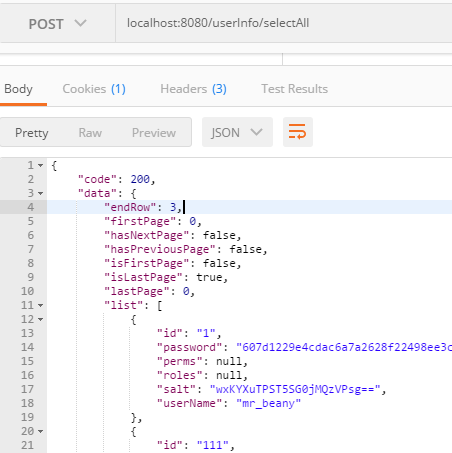The image size is (452, 453).
Task: Switch to the Body tab
Action: pyautogui.click(x=18, y=89)
